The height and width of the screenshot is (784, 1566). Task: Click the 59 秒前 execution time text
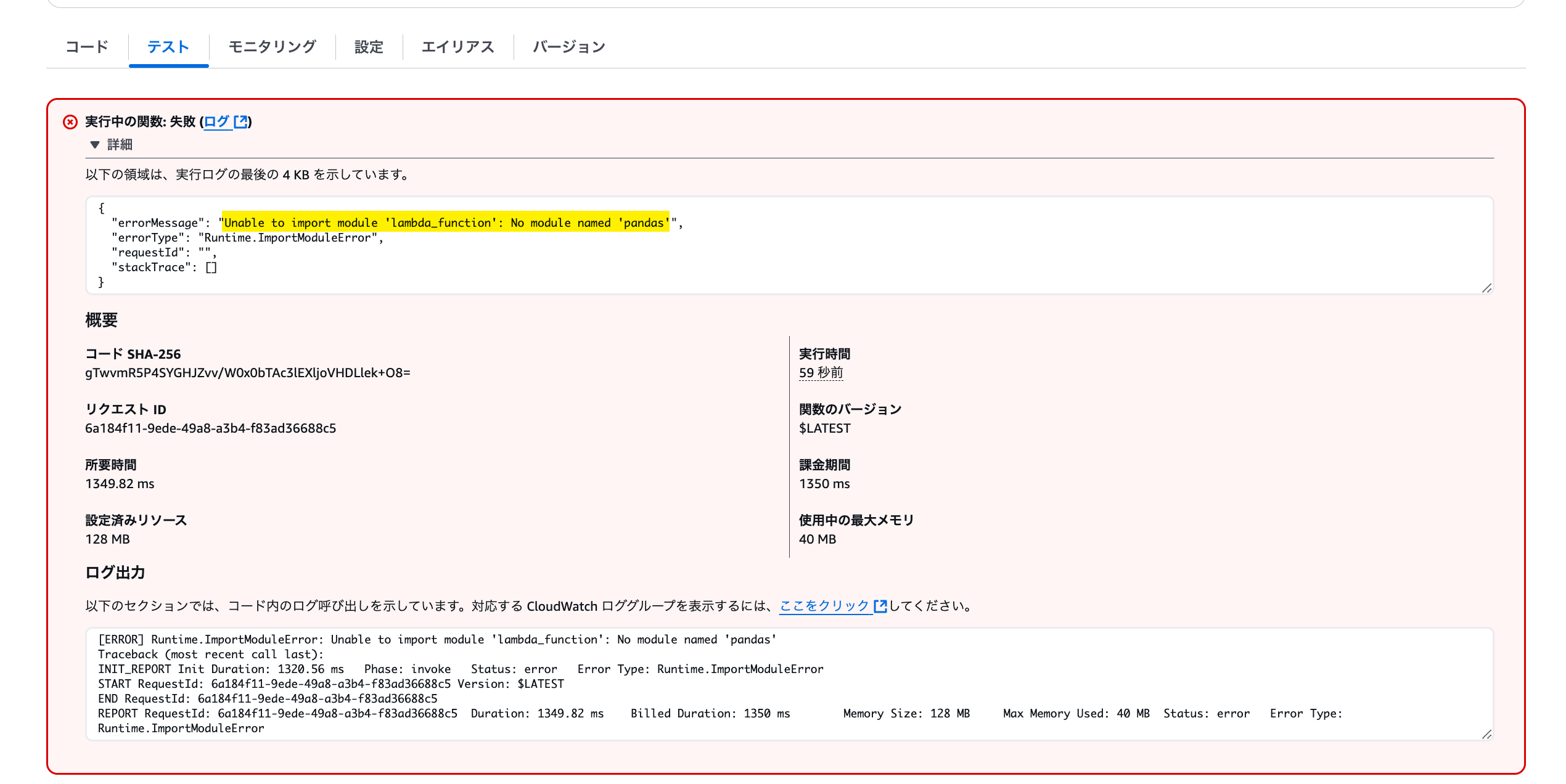pyautogui.click(x=821, y=373)
